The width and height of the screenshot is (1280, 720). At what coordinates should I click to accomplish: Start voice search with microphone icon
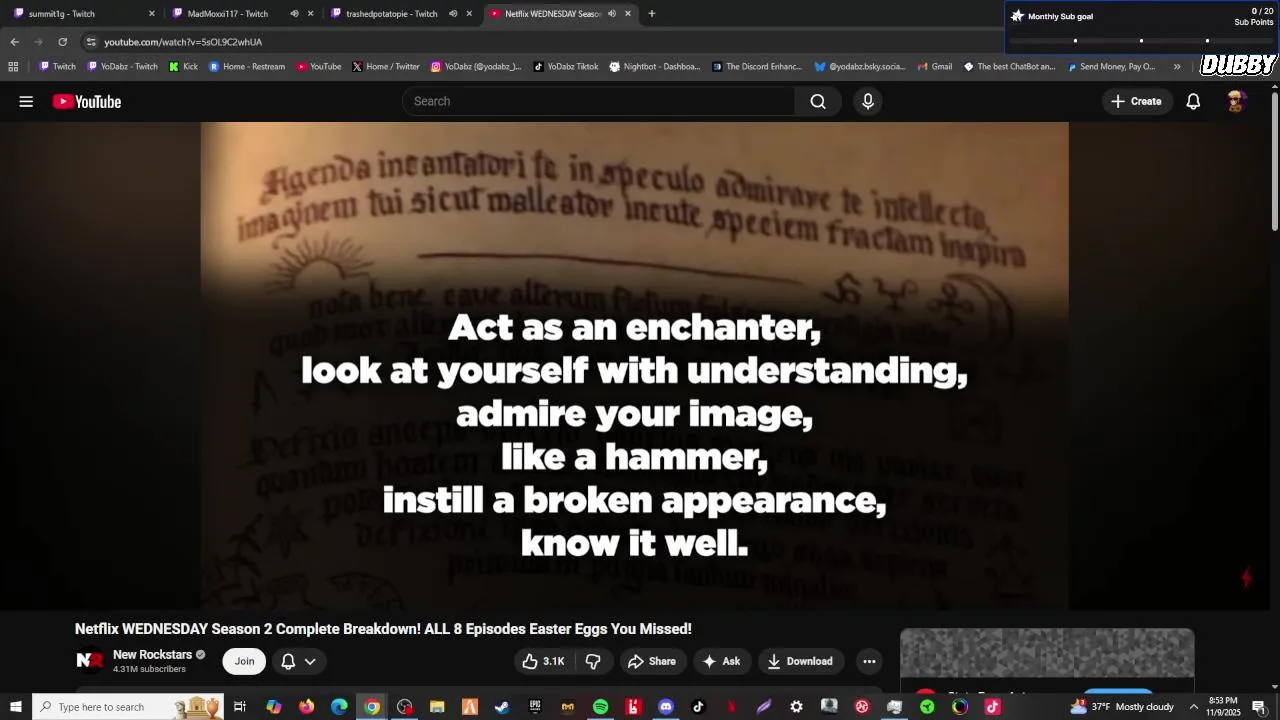(x=868, y=101)
